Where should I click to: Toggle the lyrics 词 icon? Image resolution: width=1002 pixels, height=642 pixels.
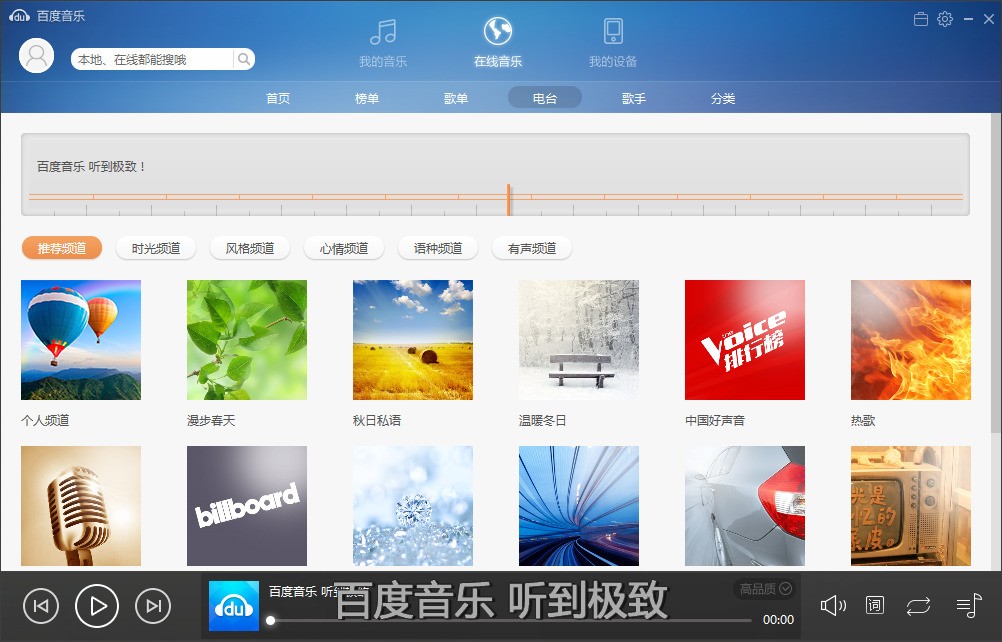[x=875, y=605]
